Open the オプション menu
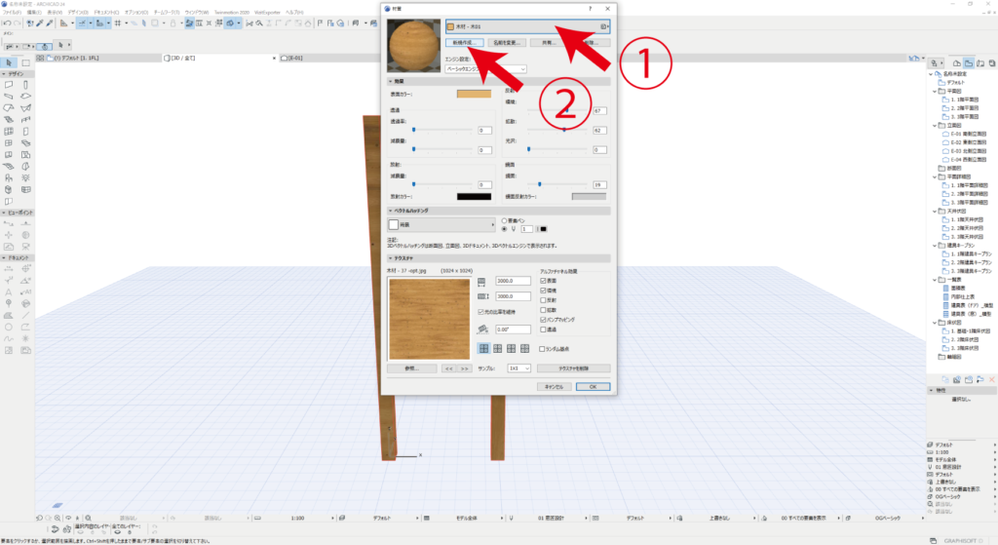The image size is (998, 545). click(x=136, y=12)
